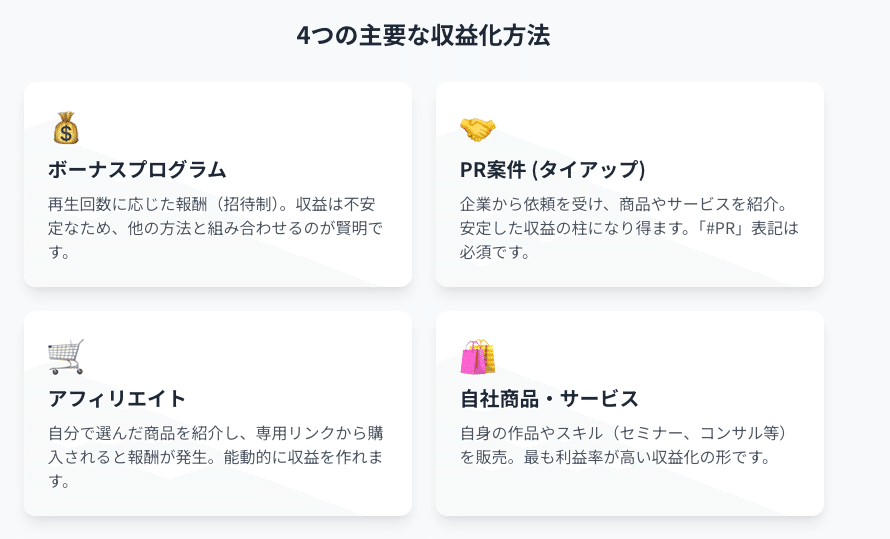Screen dimensions: 890x539
Task: Click the affiliate description paragraph
Action: tap(216, 457)
